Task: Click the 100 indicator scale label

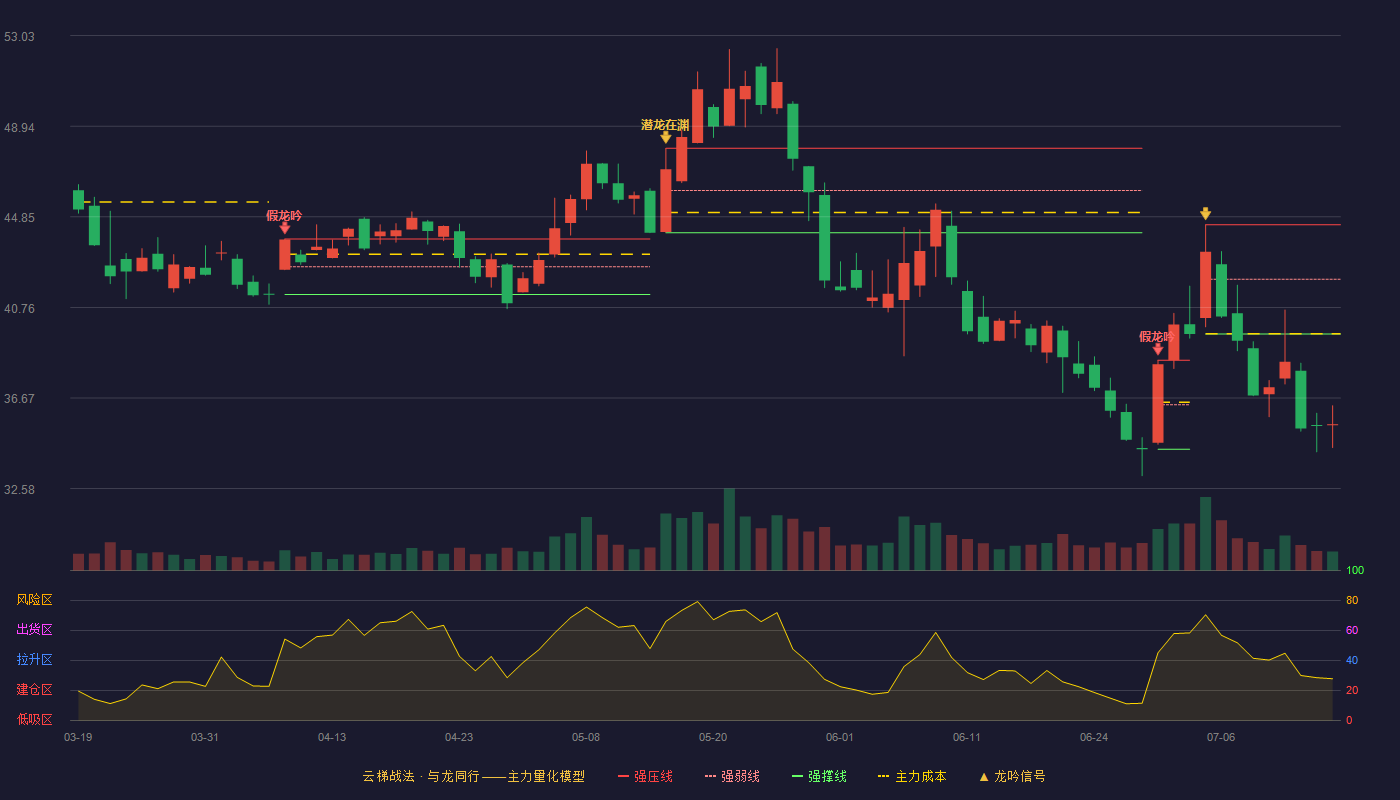Action: (1355, 571)
